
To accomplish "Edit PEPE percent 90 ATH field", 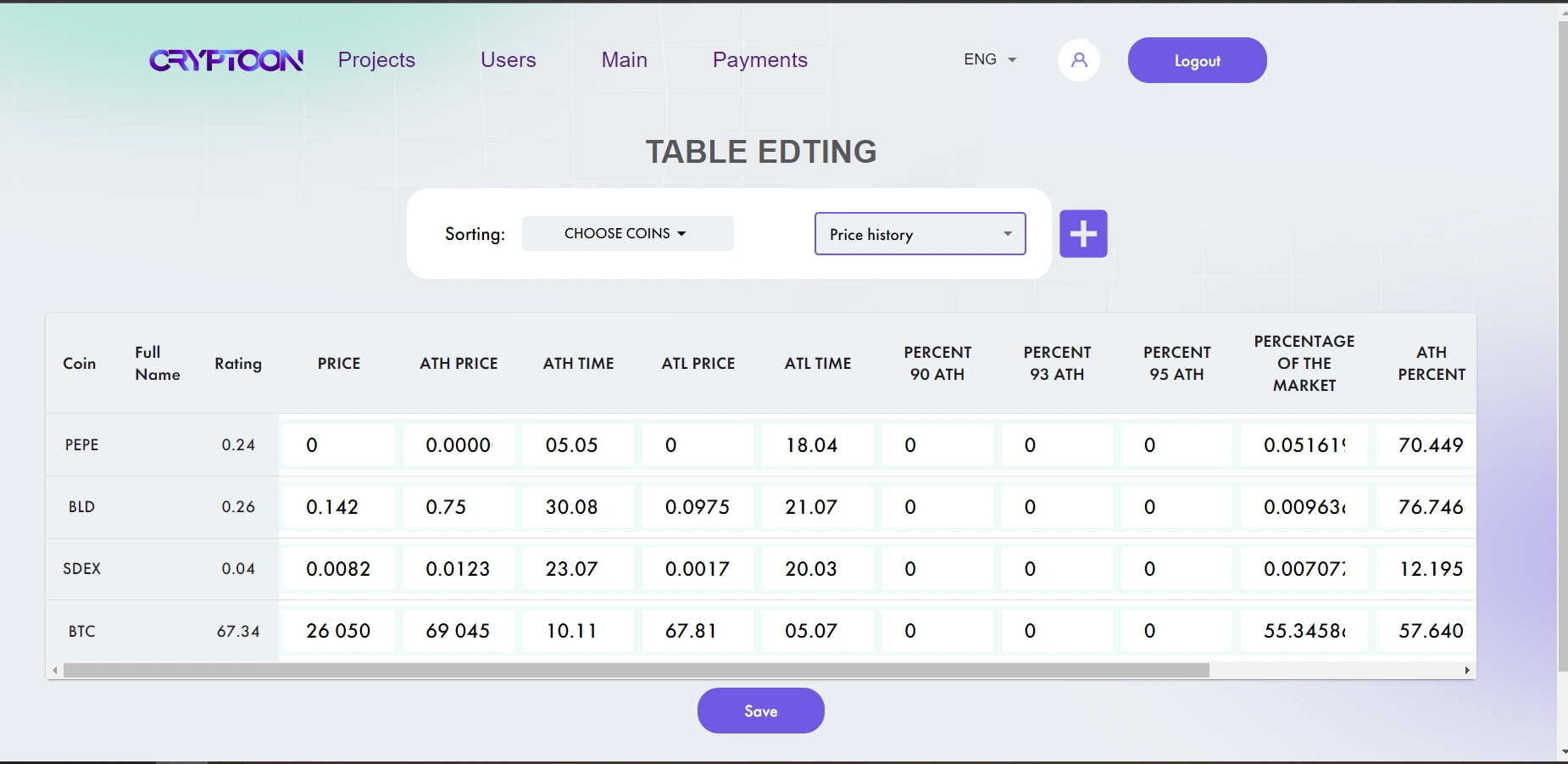I will 937,445.
